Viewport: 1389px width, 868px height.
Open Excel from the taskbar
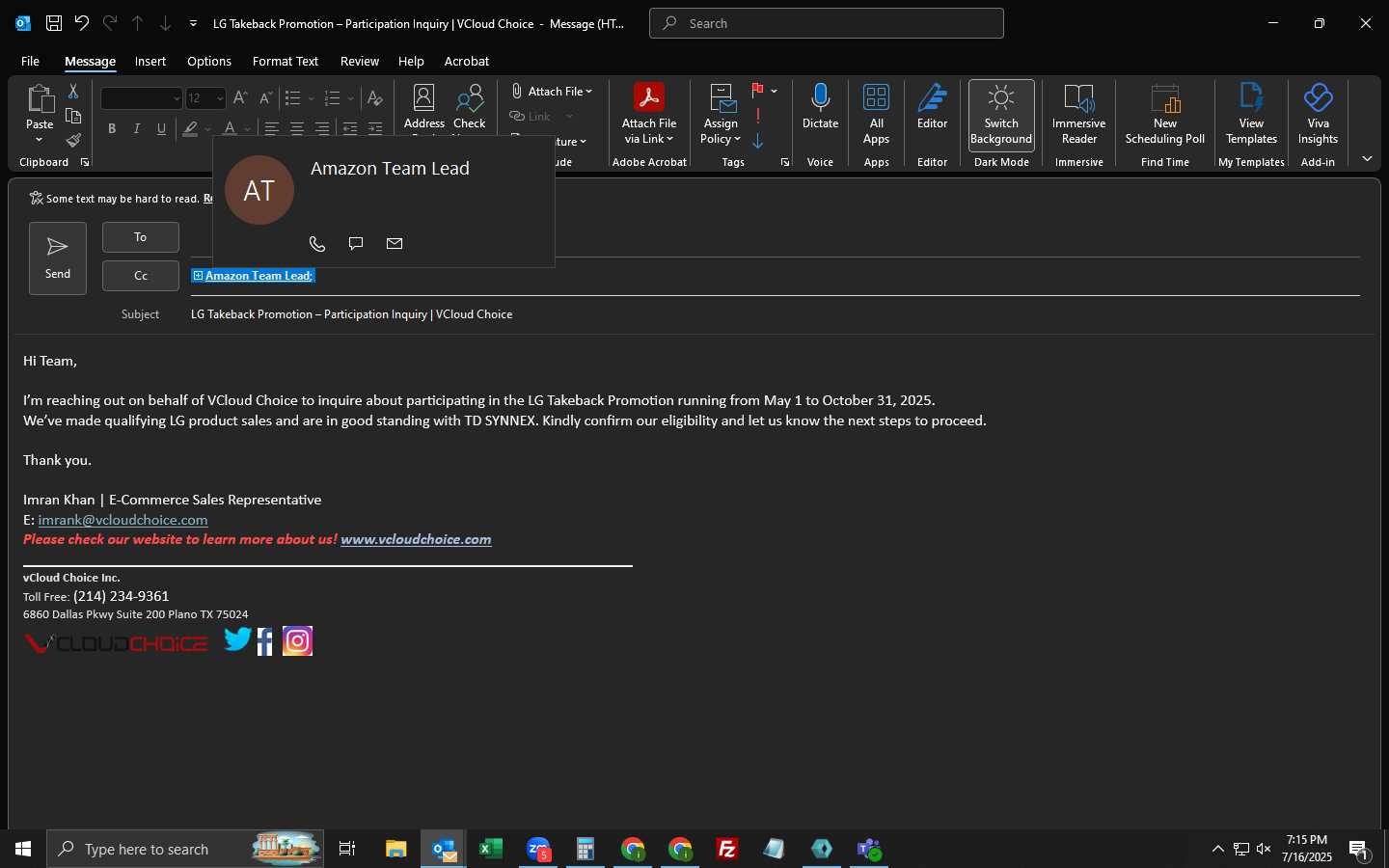click(491, 849)
